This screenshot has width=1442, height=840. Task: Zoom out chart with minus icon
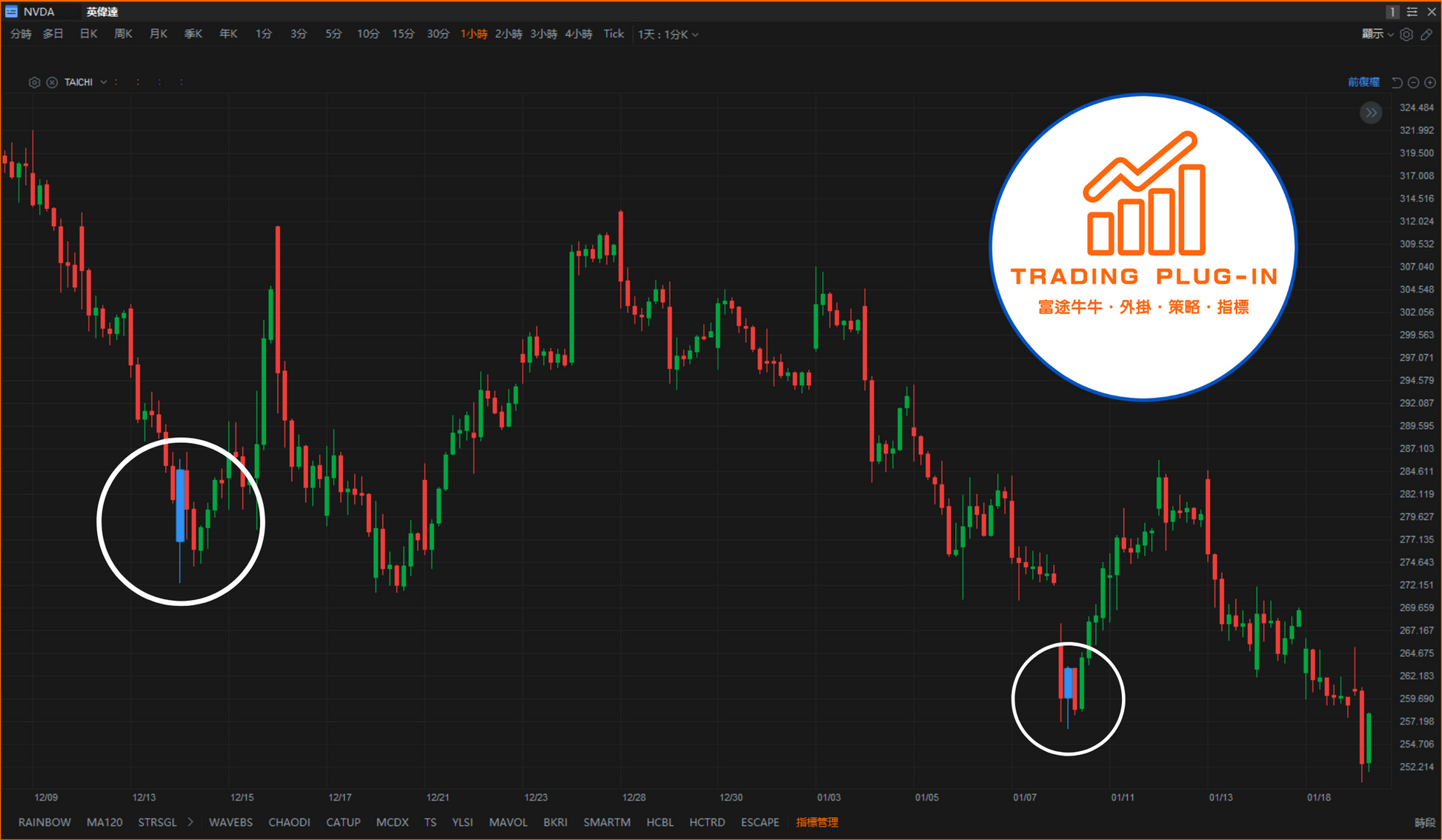(1413, 82)
